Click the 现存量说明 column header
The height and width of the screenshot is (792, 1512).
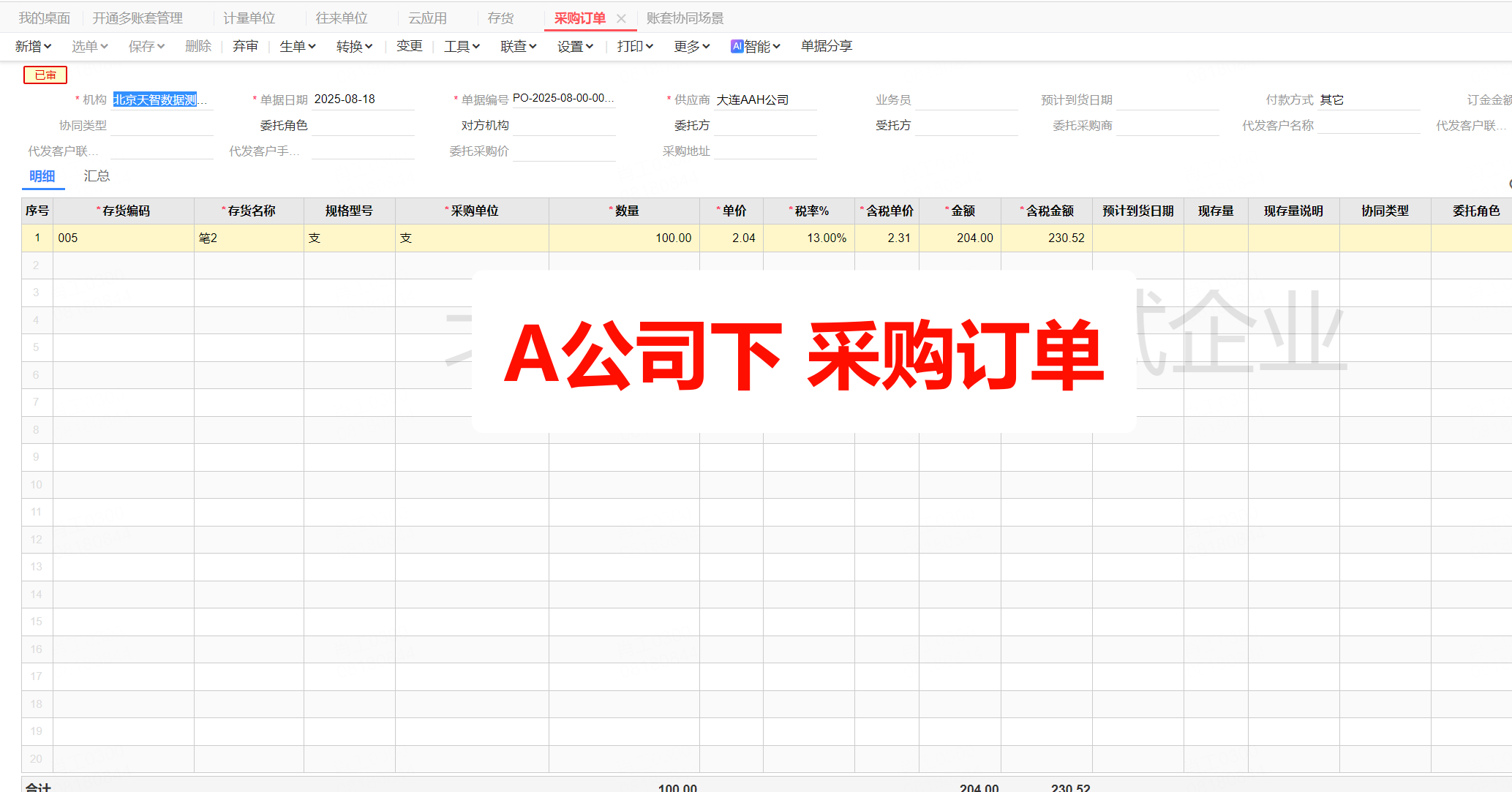click(x=1293, y=211)
